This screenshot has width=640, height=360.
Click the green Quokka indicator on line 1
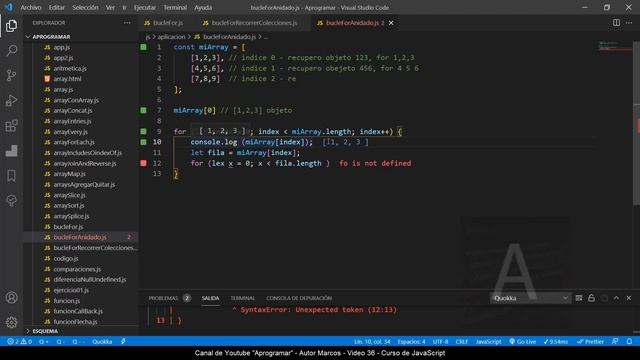click(x=144, y=47)
